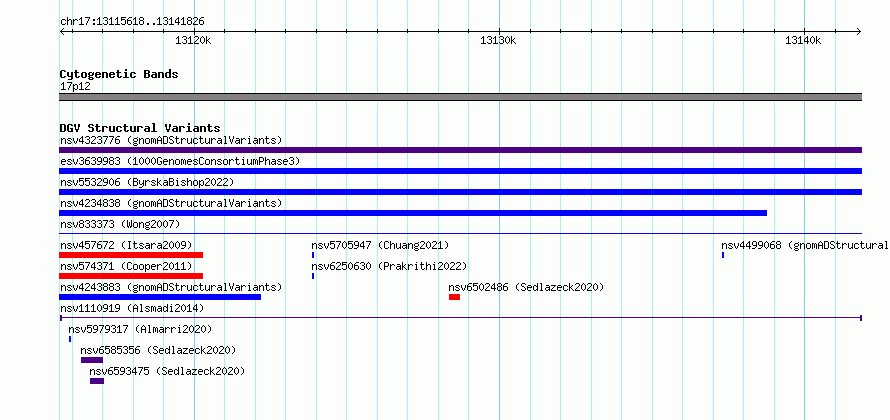Screen dimensions: 890x420
Task: Click the nsv4243883 (gnomADStructuralVariants) label
Action: click(x=171, y=287)
